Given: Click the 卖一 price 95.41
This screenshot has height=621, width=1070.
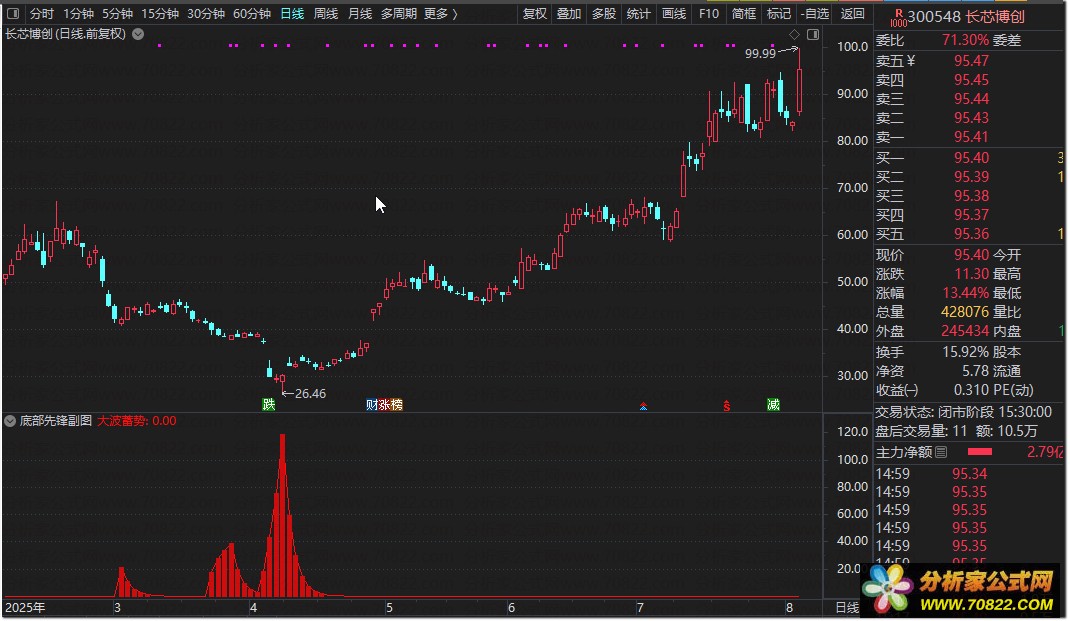Looking at the screenshot, I should coord(971,137).
